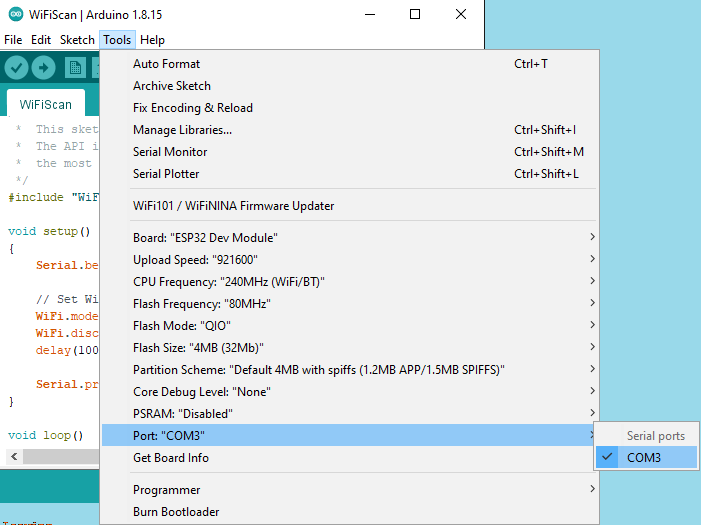Expand the CPU Frequency 240MHz submenu
The image size is (701, 525).
pyautogui.click(x=350, y=281)
